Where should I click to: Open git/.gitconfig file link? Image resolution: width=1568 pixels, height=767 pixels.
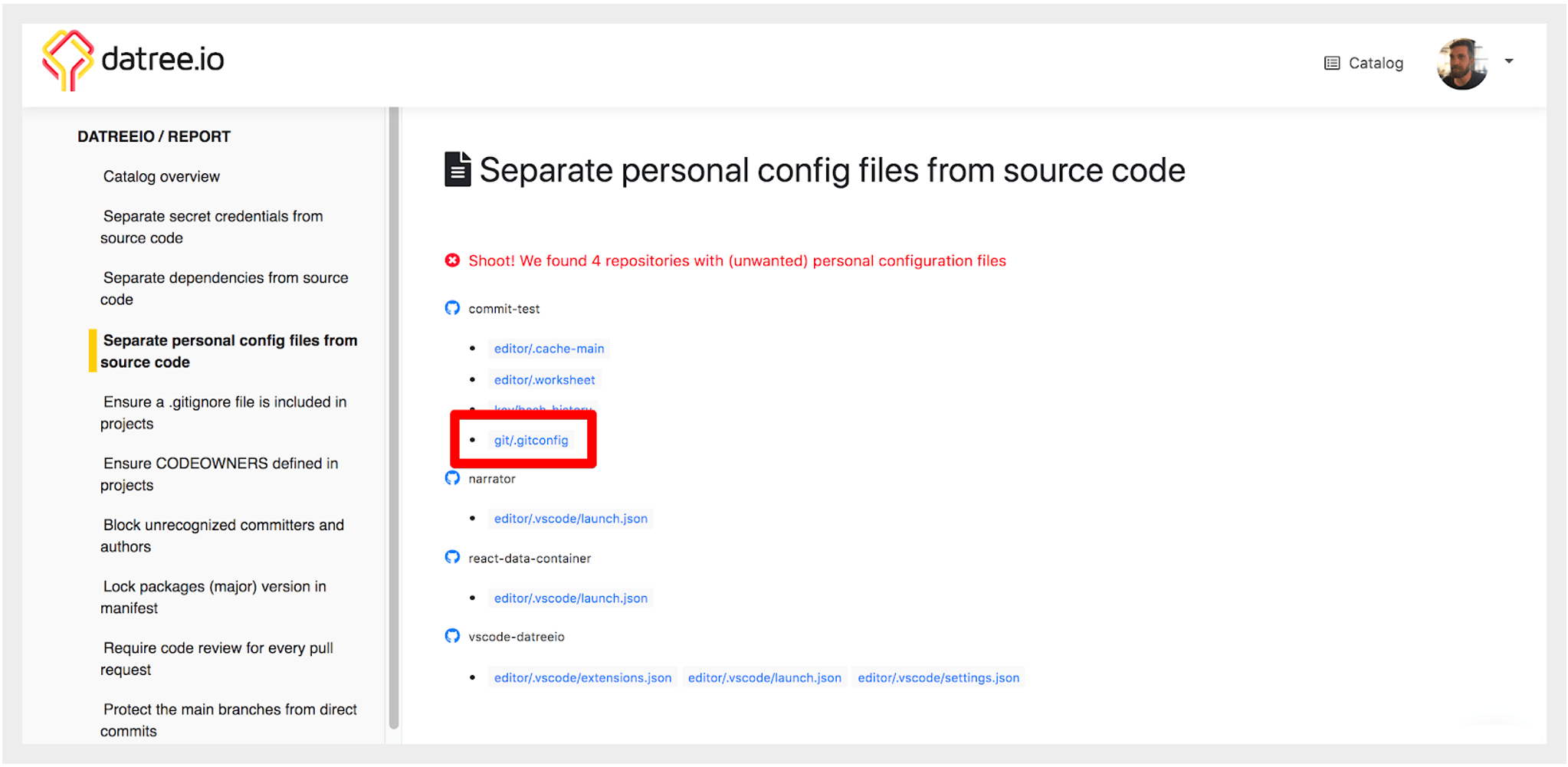point(531,441)
